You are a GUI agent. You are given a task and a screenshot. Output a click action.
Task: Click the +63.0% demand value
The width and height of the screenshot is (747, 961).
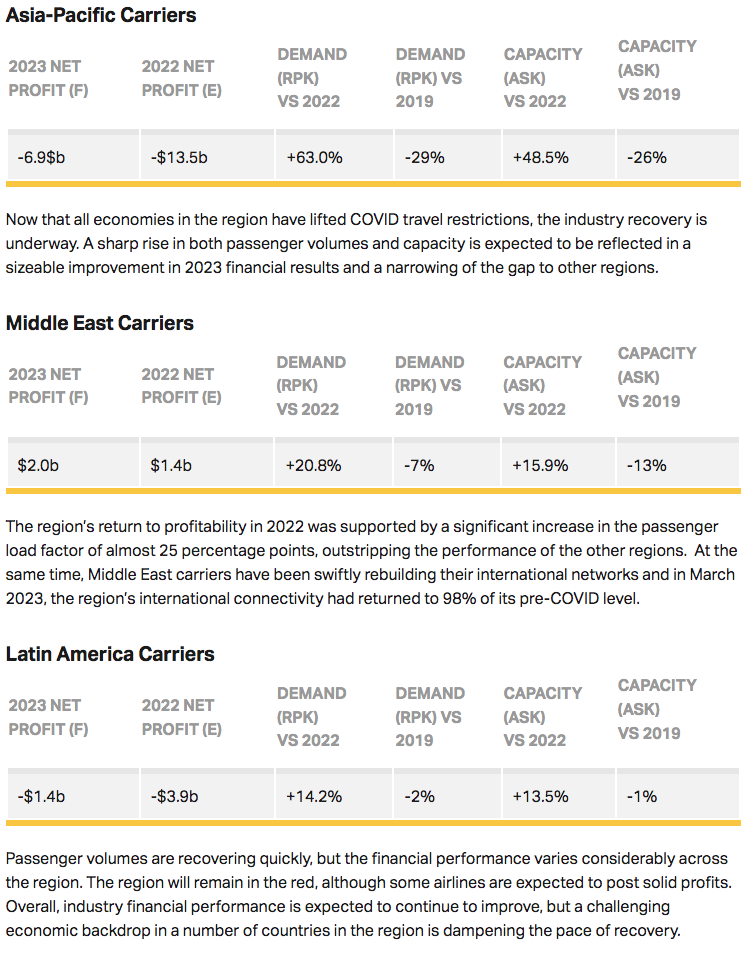(x=314, y=157)
